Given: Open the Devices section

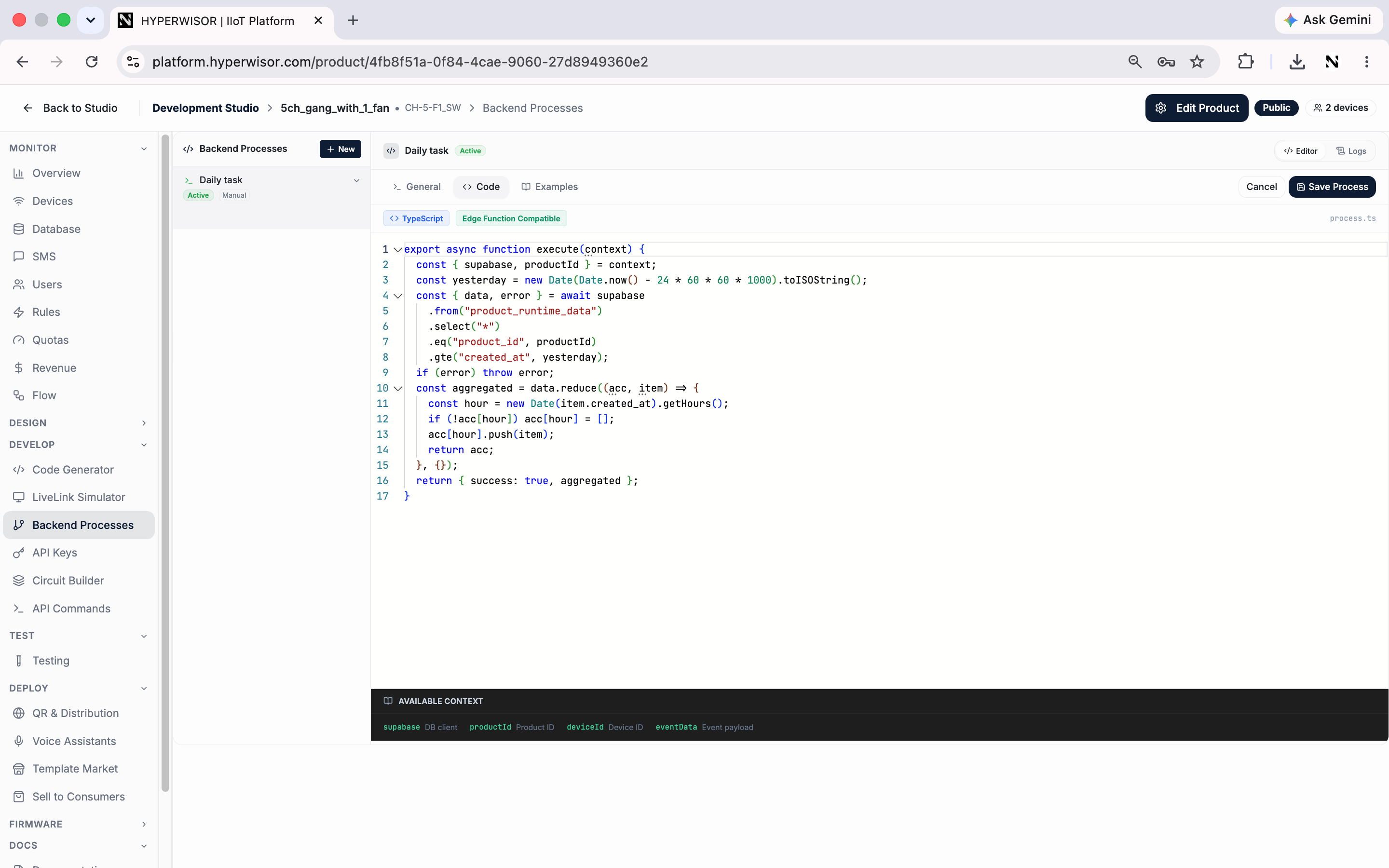Looking at the screenshot, I should coord(79,201).
